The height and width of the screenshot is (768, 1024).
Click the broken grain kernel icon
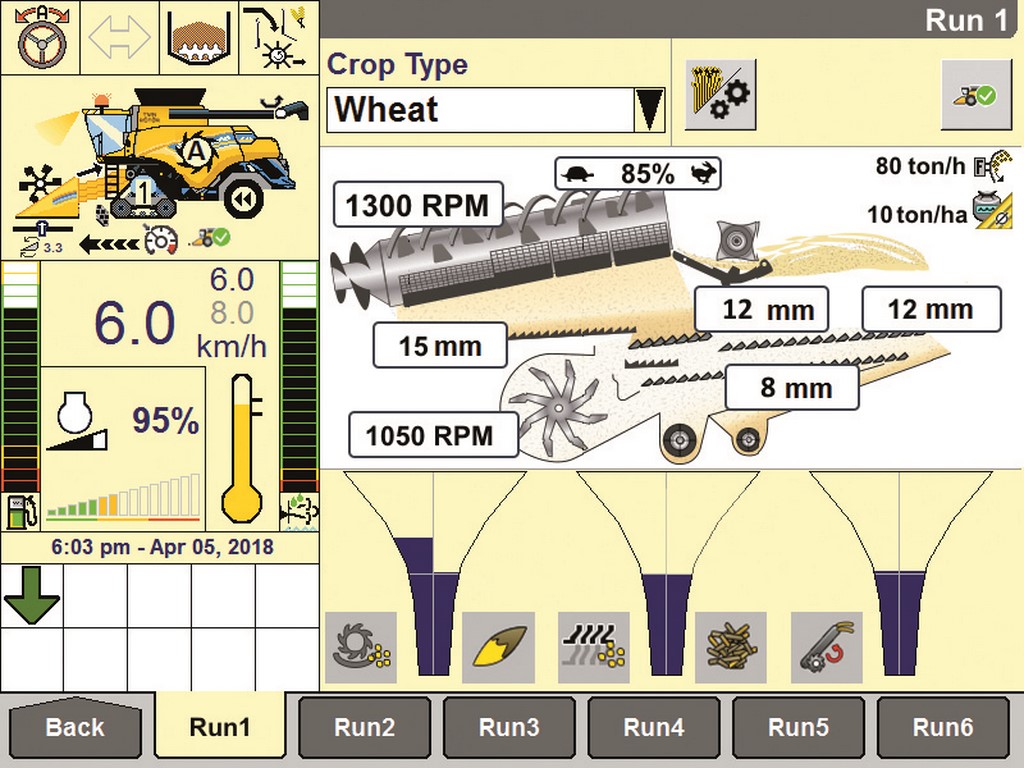pos(498,648)
